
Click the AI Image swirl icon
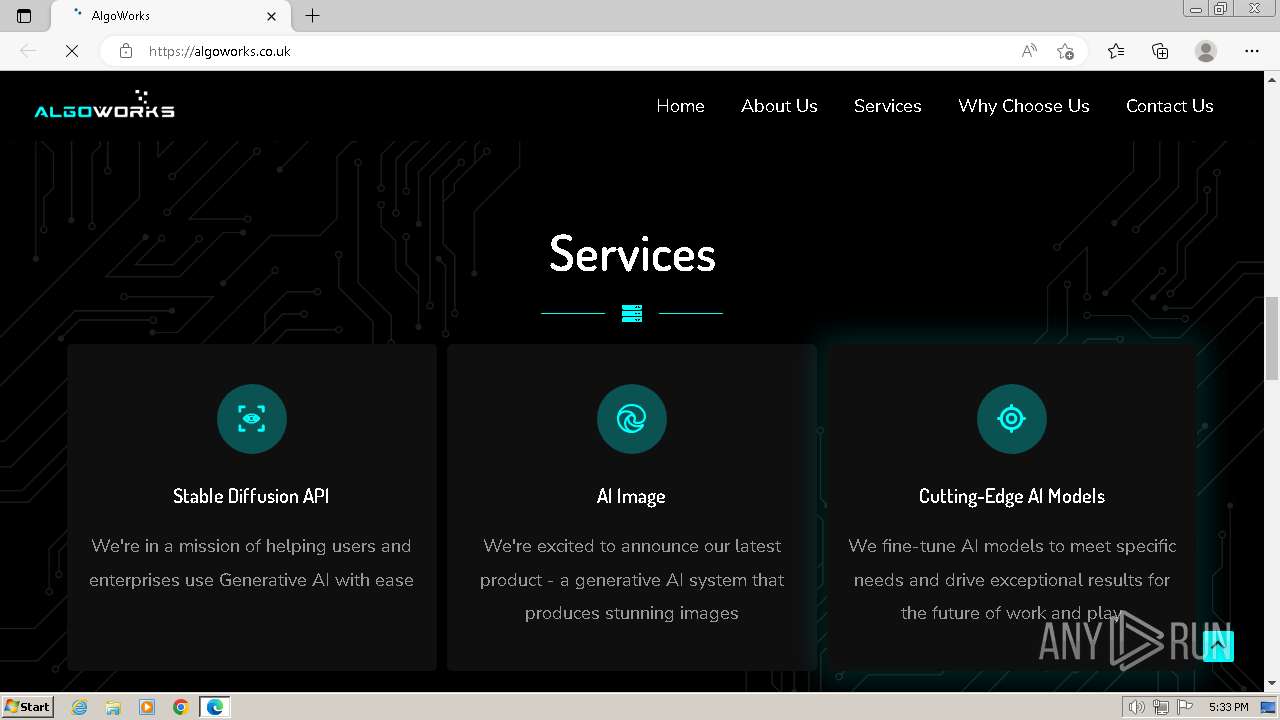coord(632,419)
